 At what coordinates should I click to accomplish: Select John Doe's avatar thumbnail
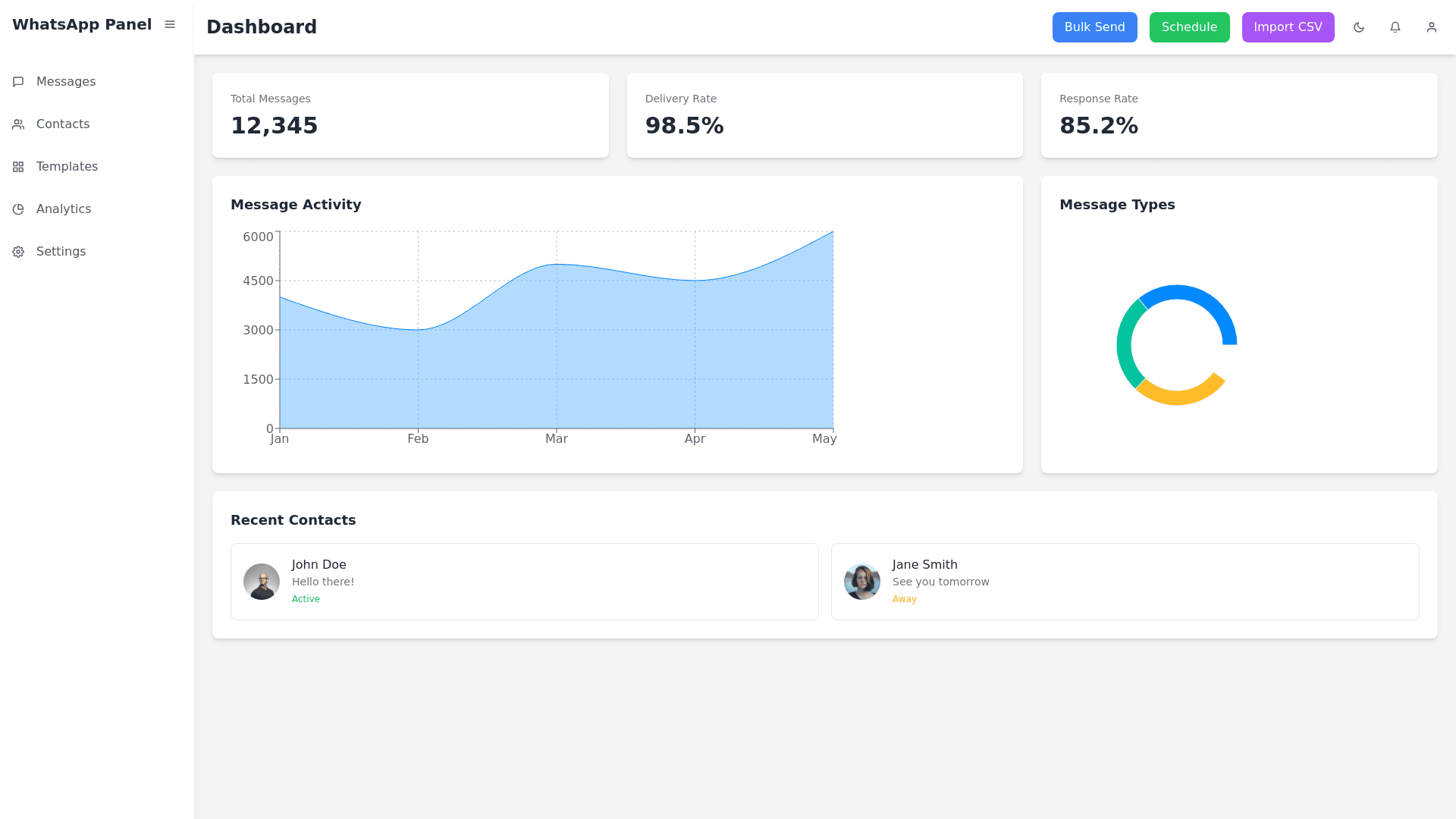(262, 582)
